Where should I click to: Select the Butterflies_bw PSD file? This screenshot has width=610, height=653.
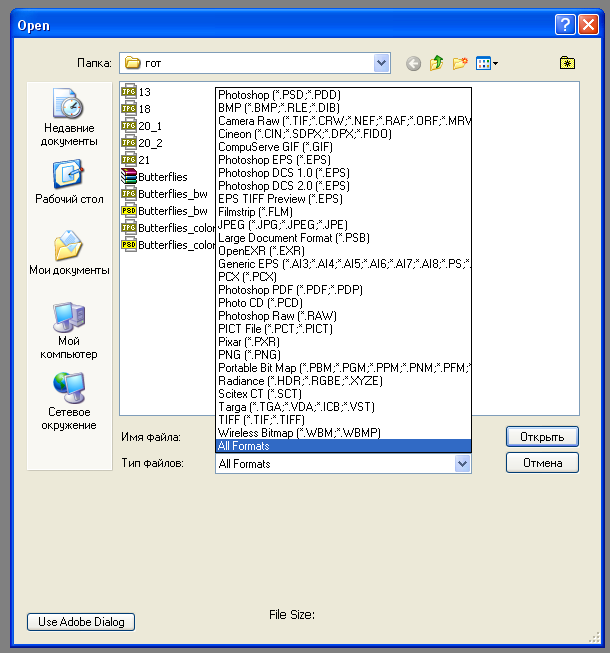164,211
